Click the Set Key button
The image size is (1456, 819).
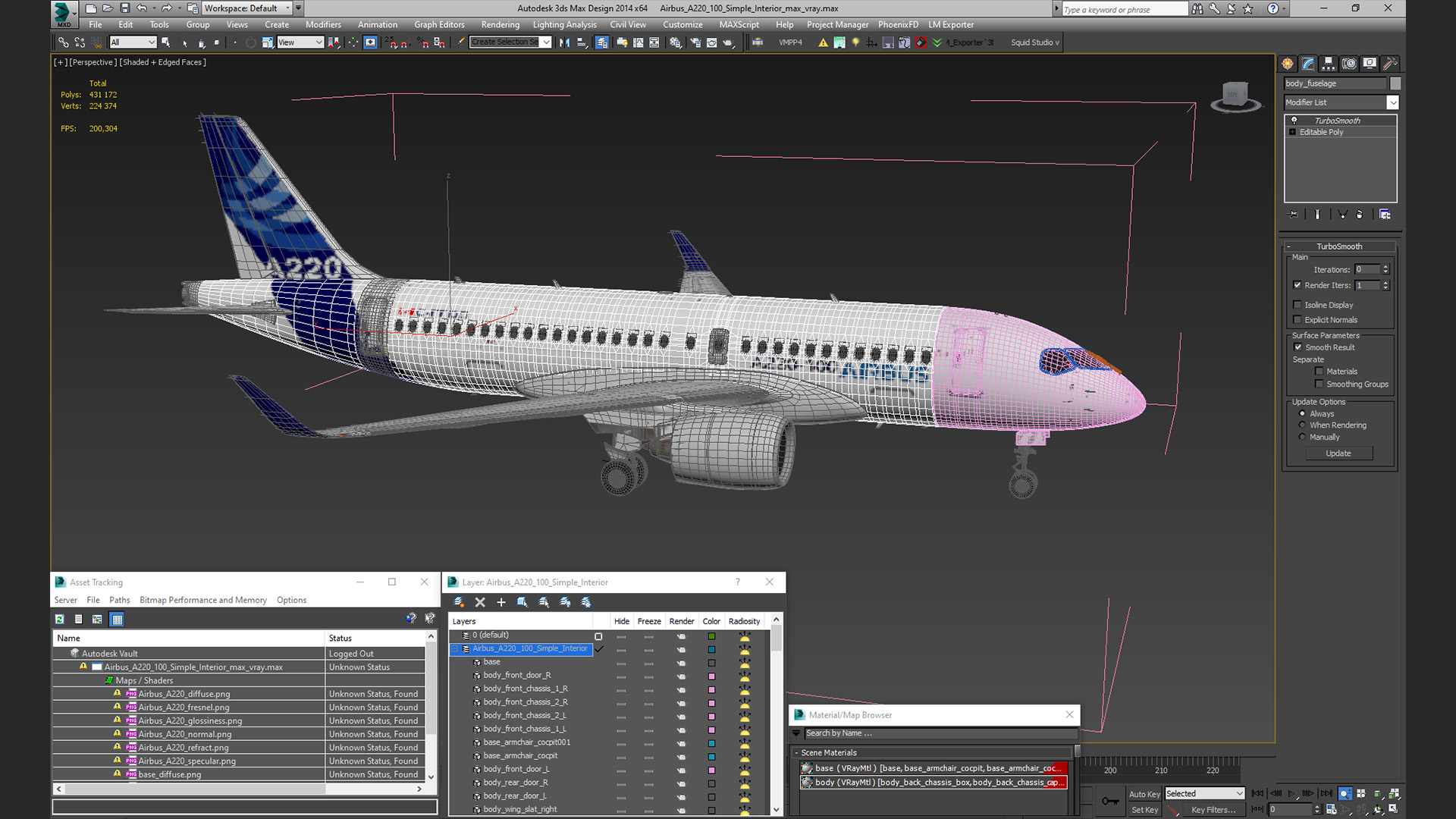1144,810
